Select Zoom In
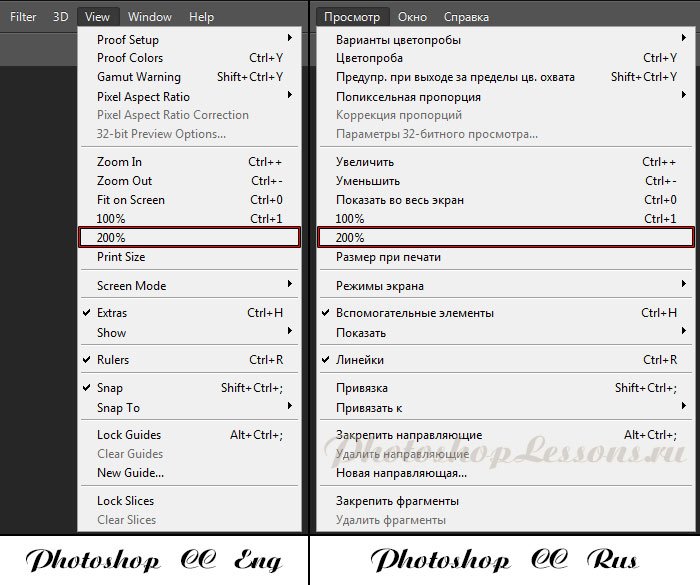700x585 pixels. click(190, 162)
